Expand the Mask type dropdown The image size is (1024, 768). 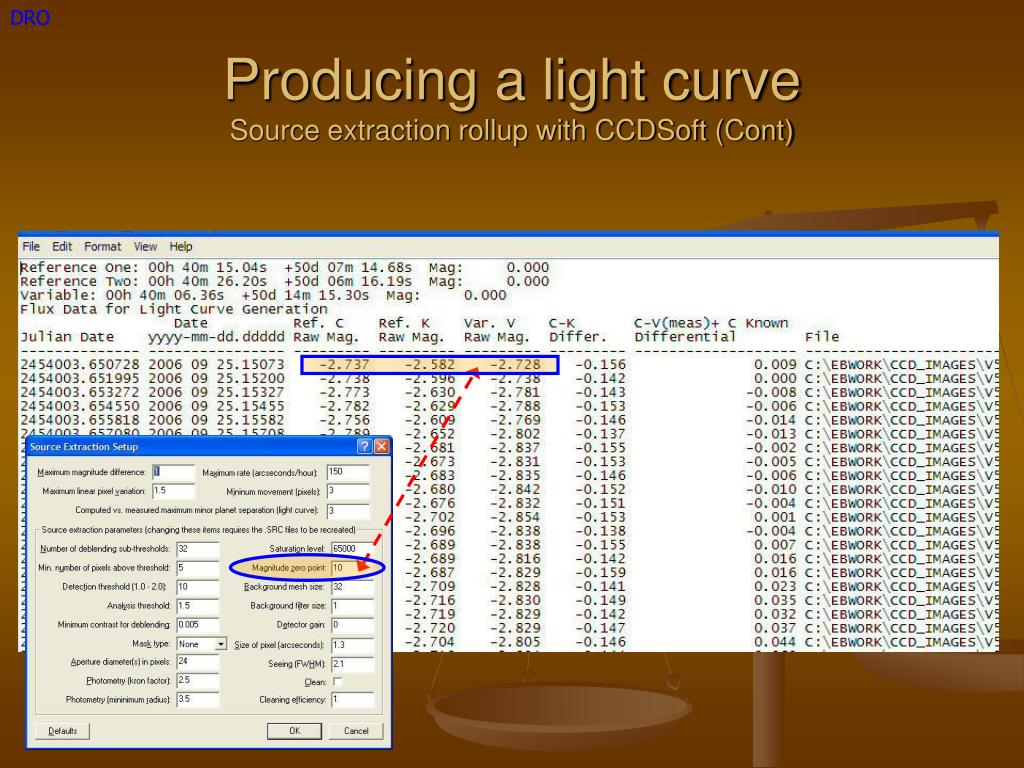pos(221,645)
